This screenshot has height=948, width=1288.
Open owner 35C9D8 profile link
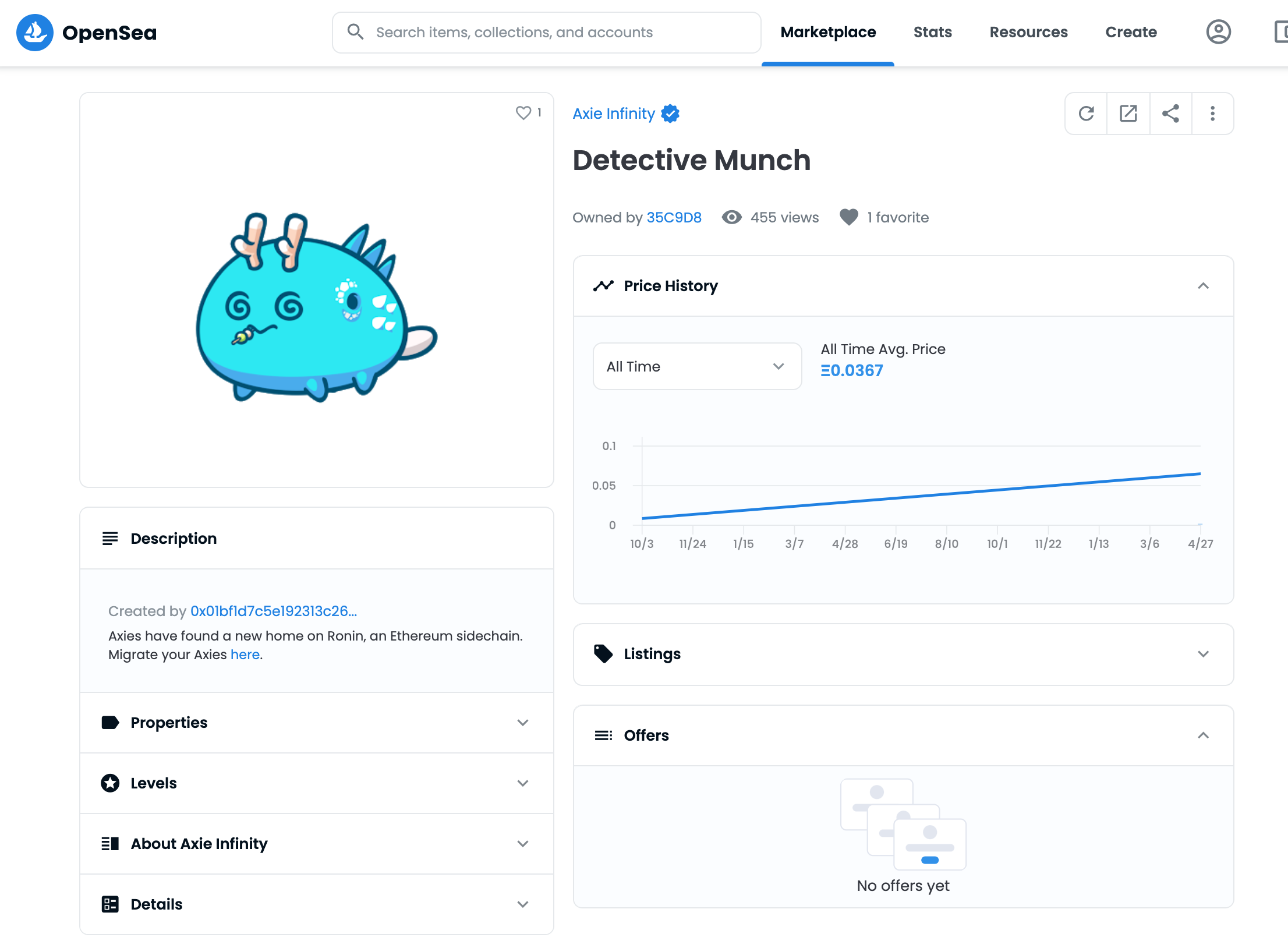point(674,217)
